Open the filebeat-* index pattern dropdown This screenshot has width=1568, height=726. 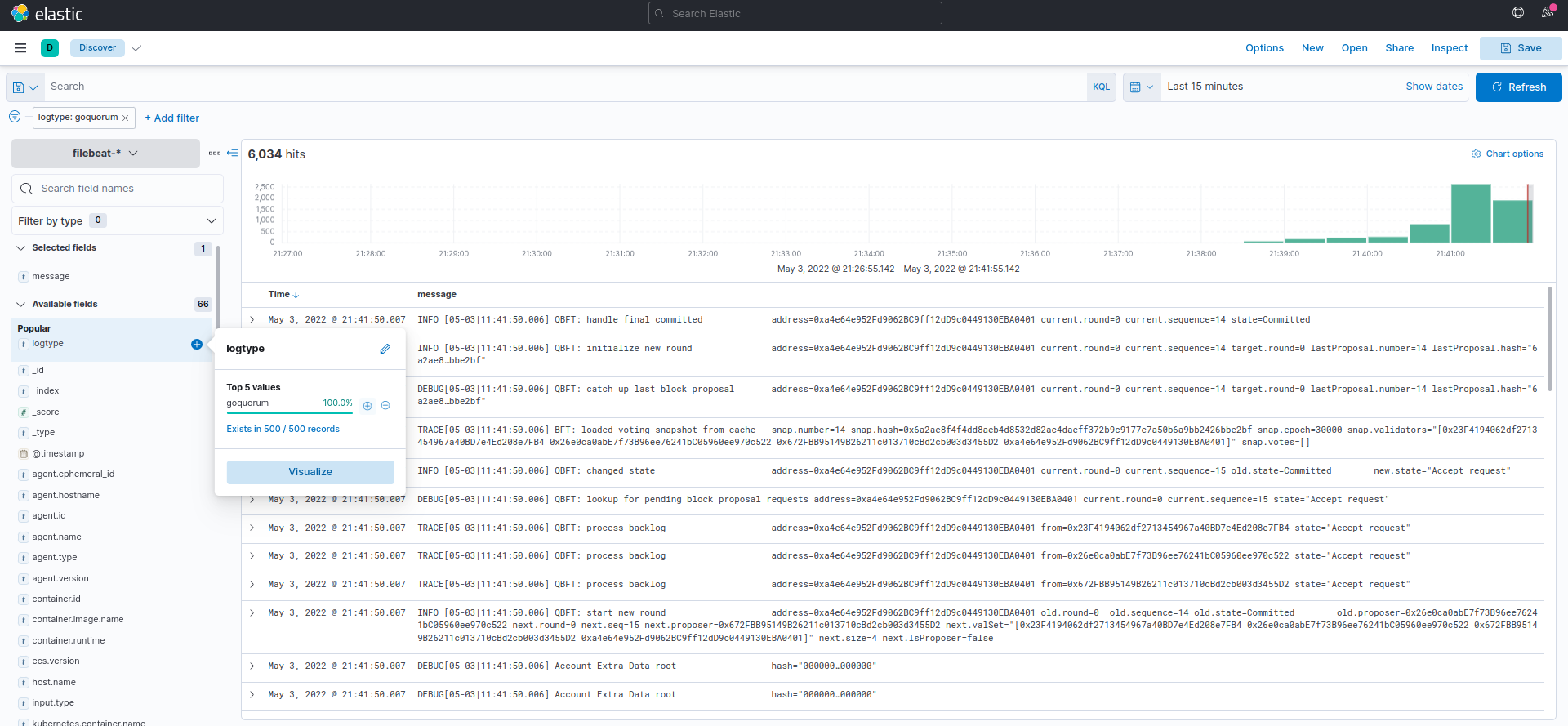coord(105,154)
